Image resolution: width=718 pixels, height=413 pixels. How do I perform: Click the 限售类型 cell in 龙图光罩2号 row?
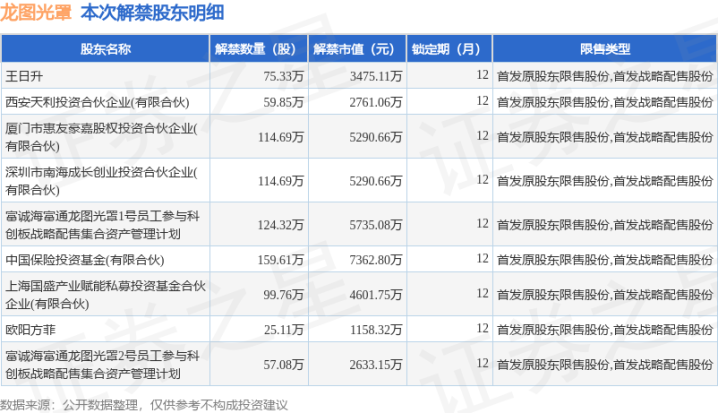[x=605, y=364]
